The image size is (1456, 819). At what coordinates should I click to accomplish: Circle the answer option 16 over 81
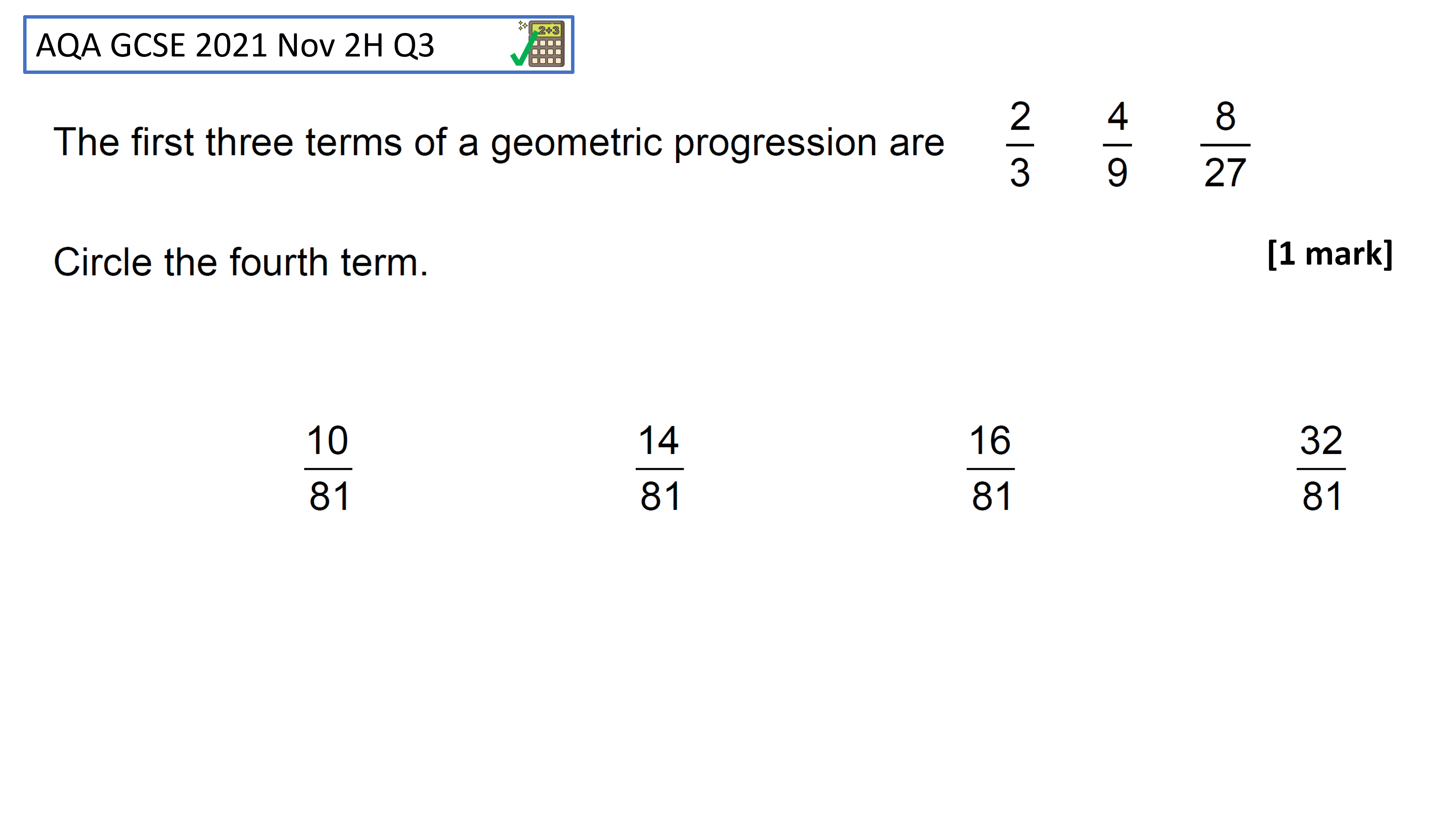click(x=991, y=468)
